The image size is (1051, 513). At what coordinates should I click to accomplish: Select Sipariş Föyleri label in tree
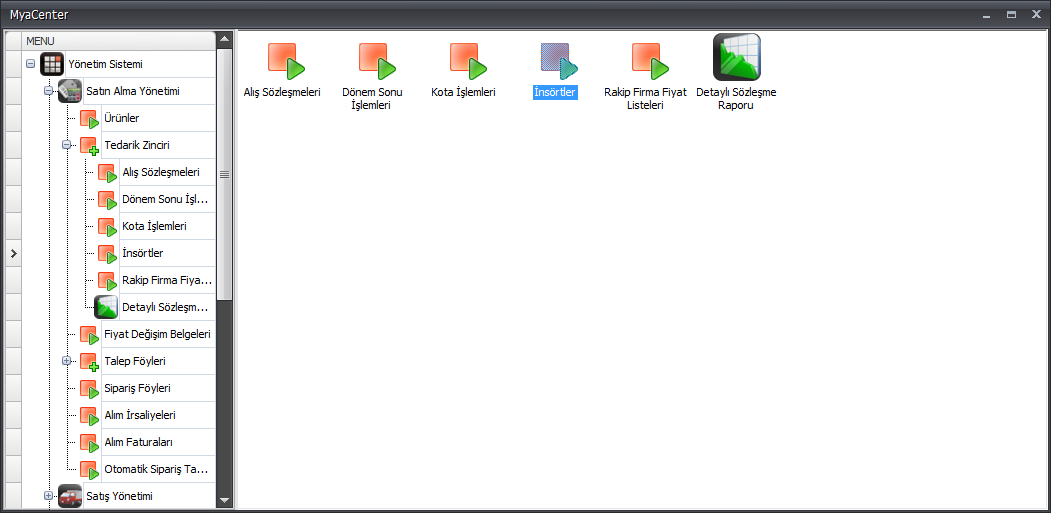point(137,388)
